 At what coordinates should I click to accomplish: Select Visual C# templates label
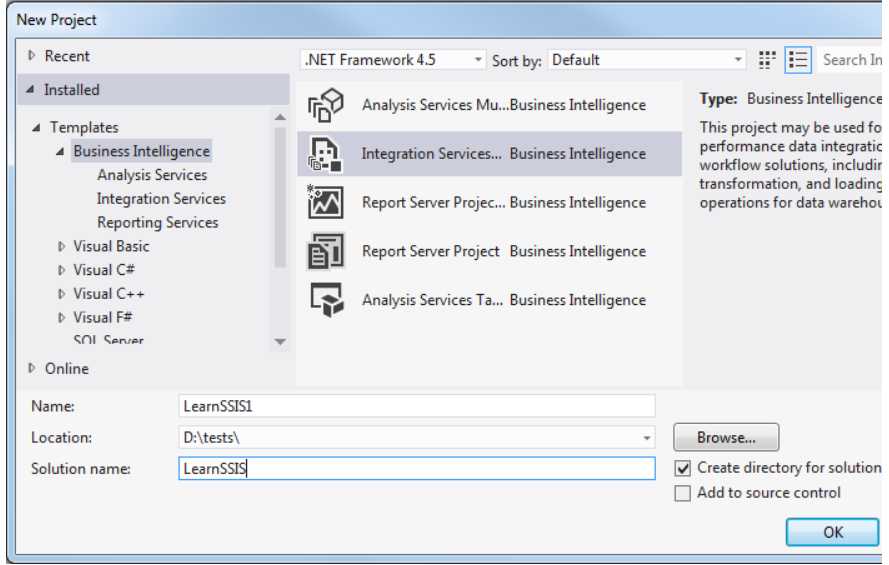coord(104,270)
